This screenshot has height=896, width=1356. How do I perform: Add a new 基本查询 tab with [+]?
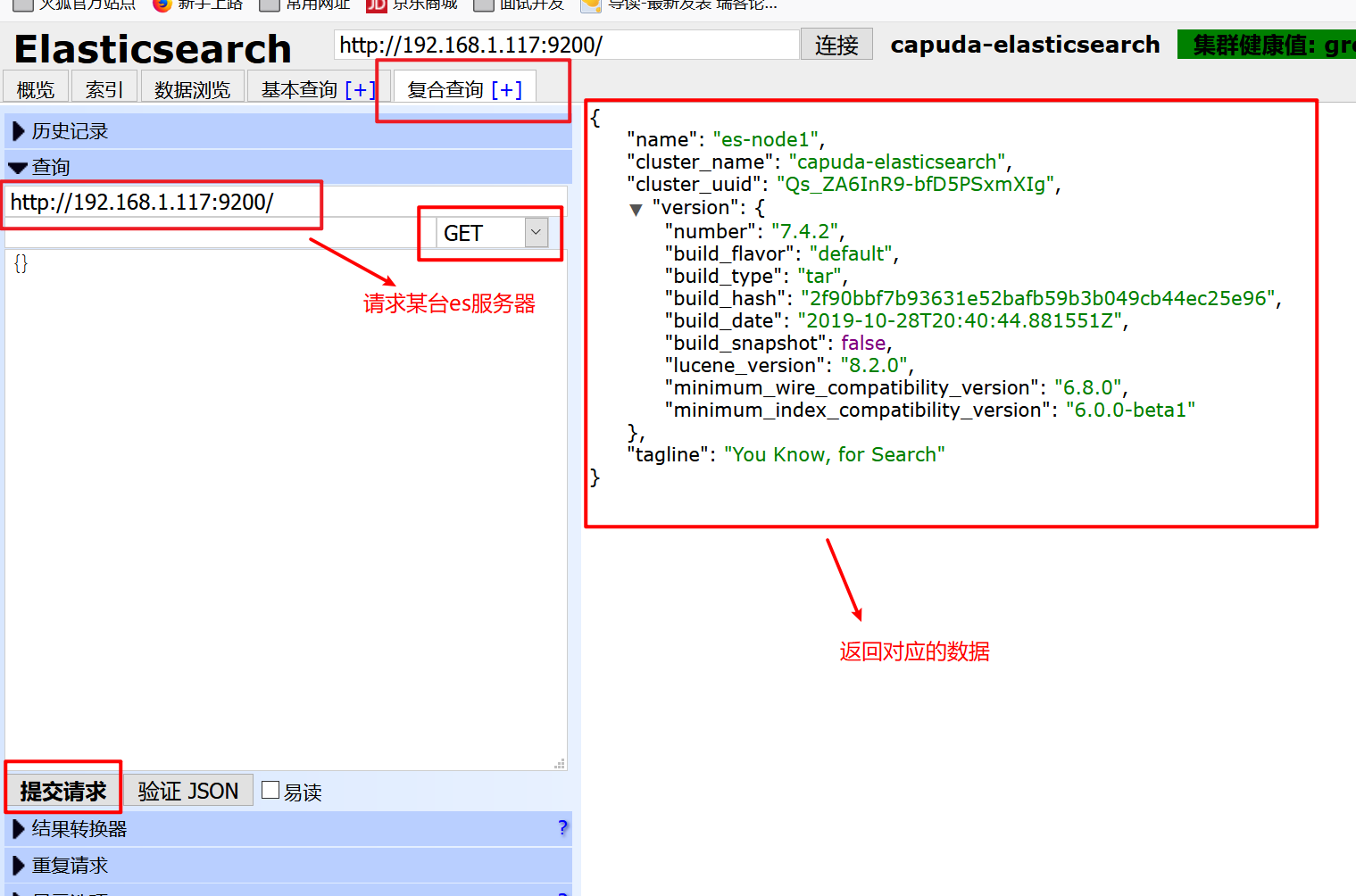(361, 89)
